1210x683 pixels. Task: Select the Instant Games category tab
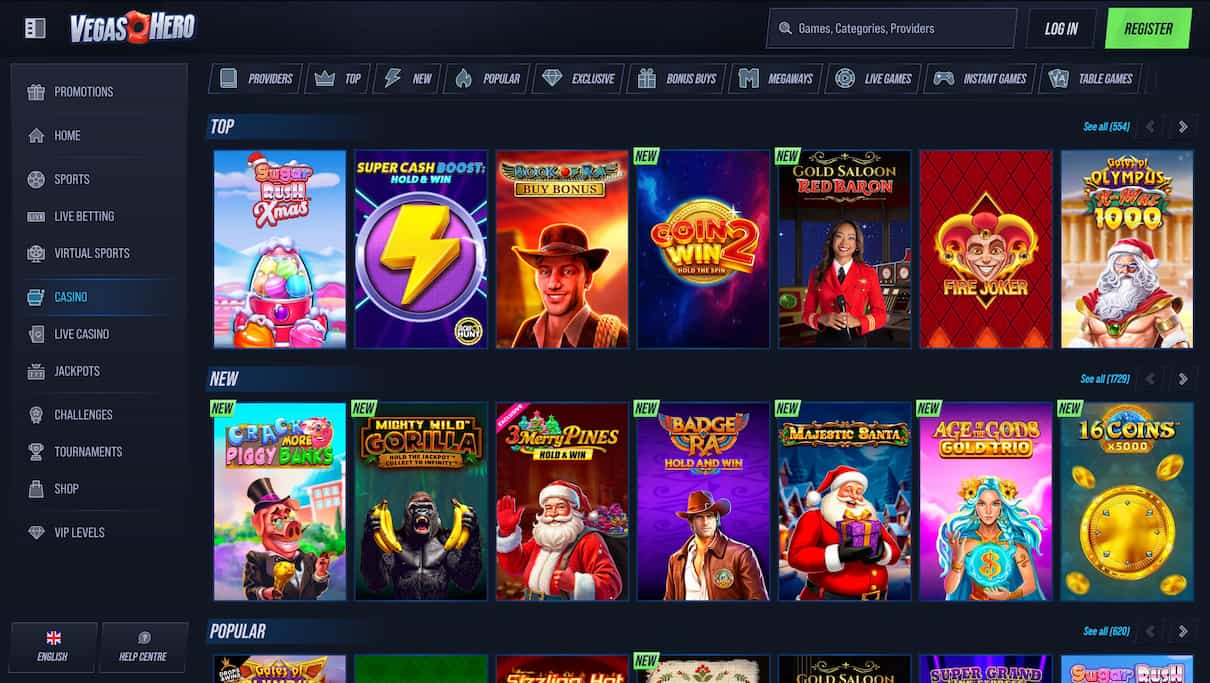982,78
